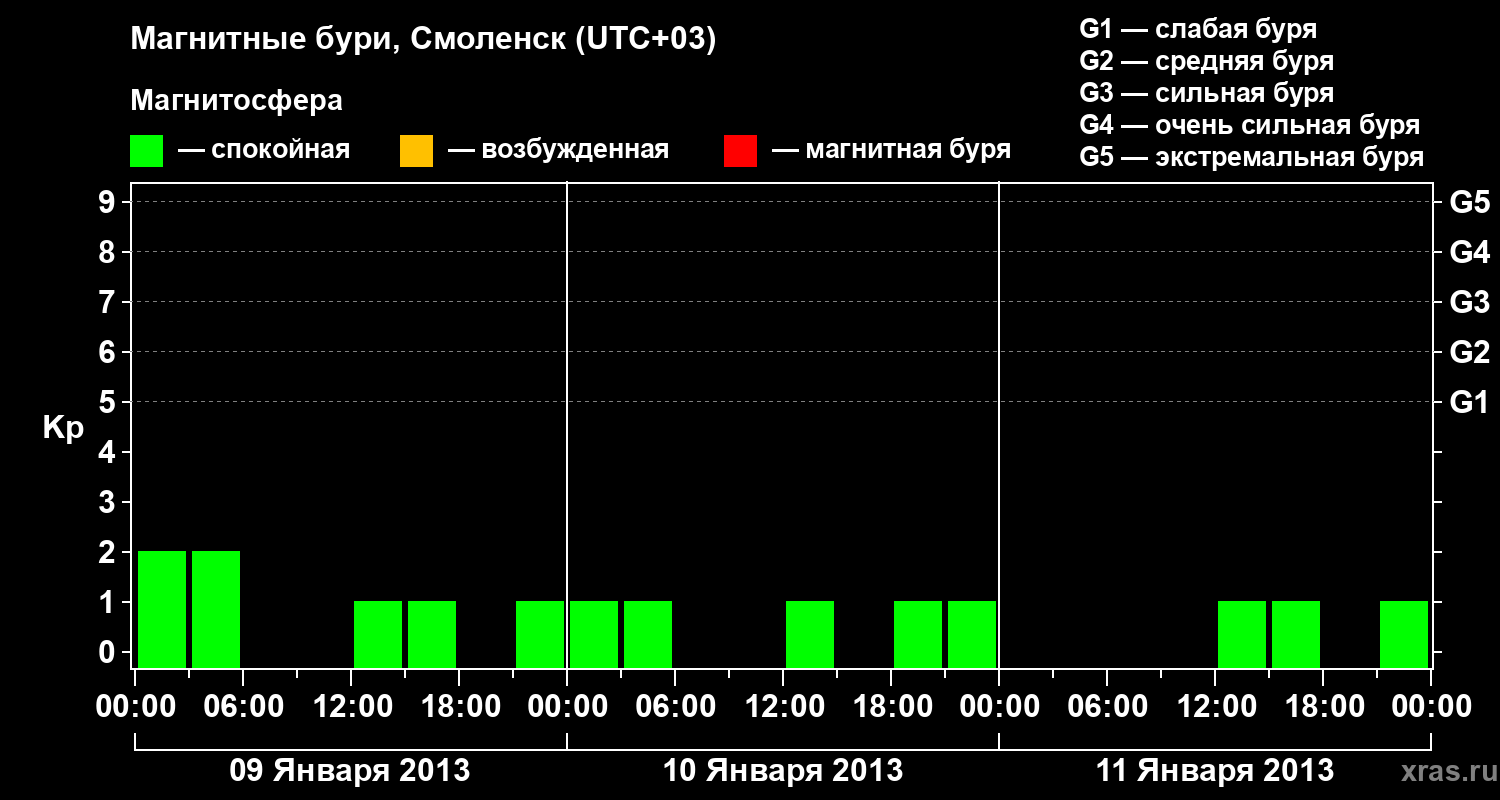Click the '12:00' tick label for 10 Января

(x=783, y=707)
